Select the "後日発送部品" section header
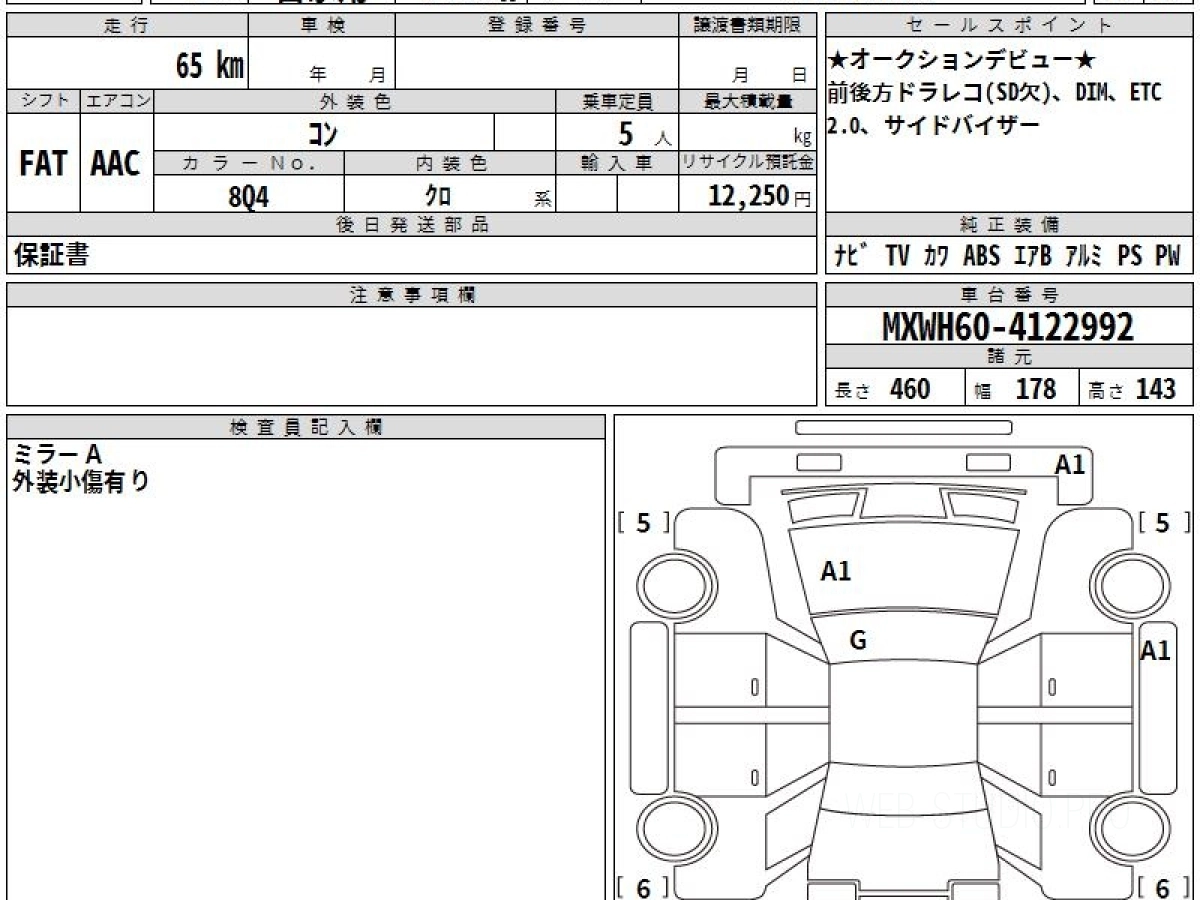This screenshot has width=1200, height=900. pyautogui.click(x=412, y=225)
